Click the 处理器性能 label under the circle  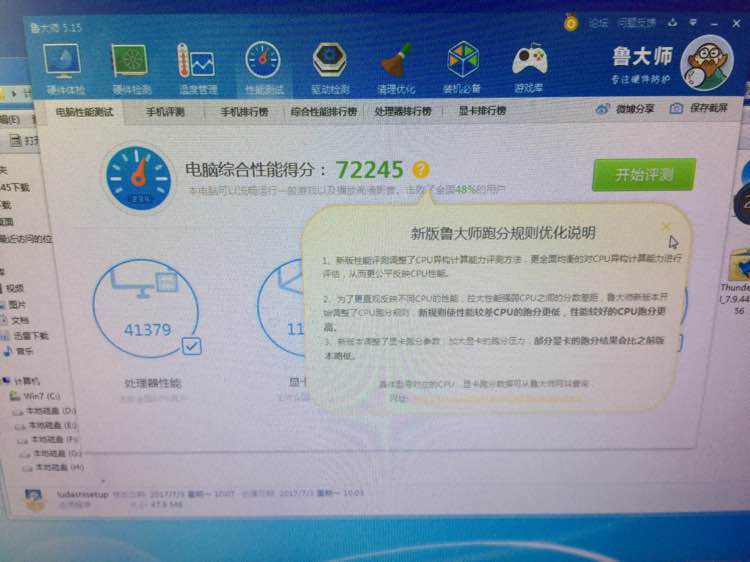pyautogui.click(x=153, y=383)
